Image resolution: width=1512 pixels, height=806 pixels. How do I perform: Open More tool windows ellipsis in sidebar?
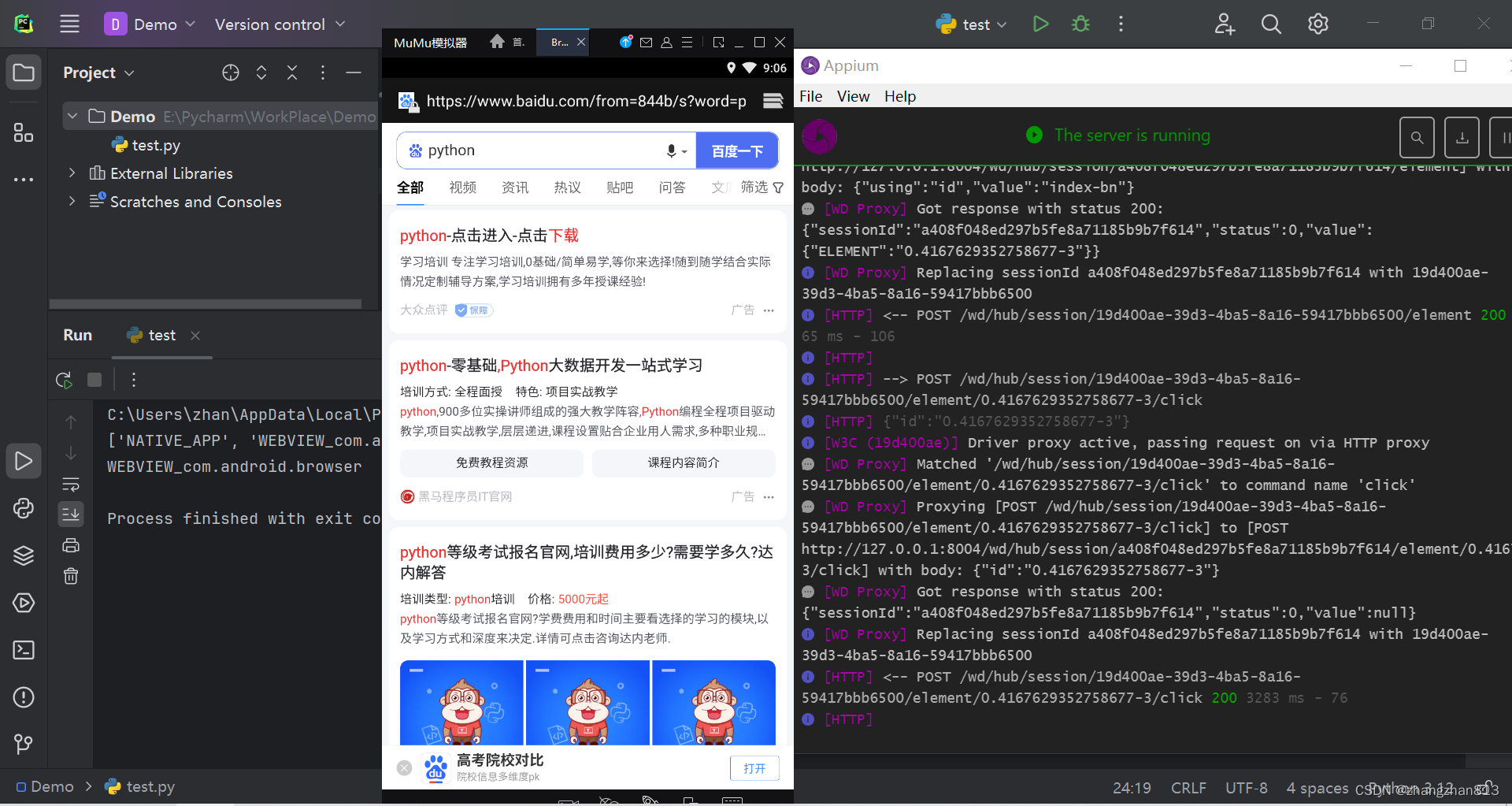[x=24, y=180]
